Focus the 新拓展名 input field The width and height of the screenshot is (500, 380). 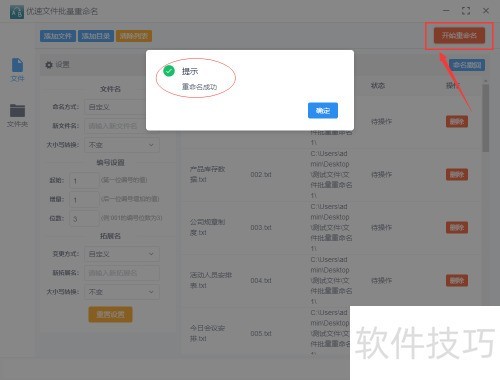pos(122,273)
